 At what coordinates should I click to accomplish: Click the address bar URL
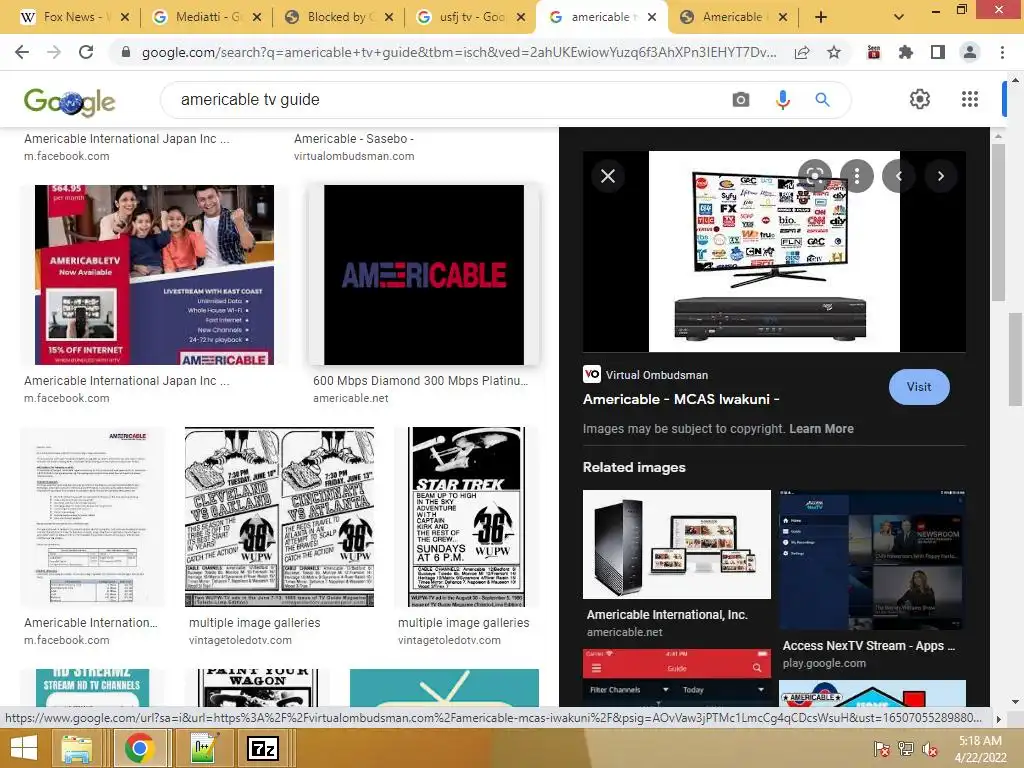(458, 52)
